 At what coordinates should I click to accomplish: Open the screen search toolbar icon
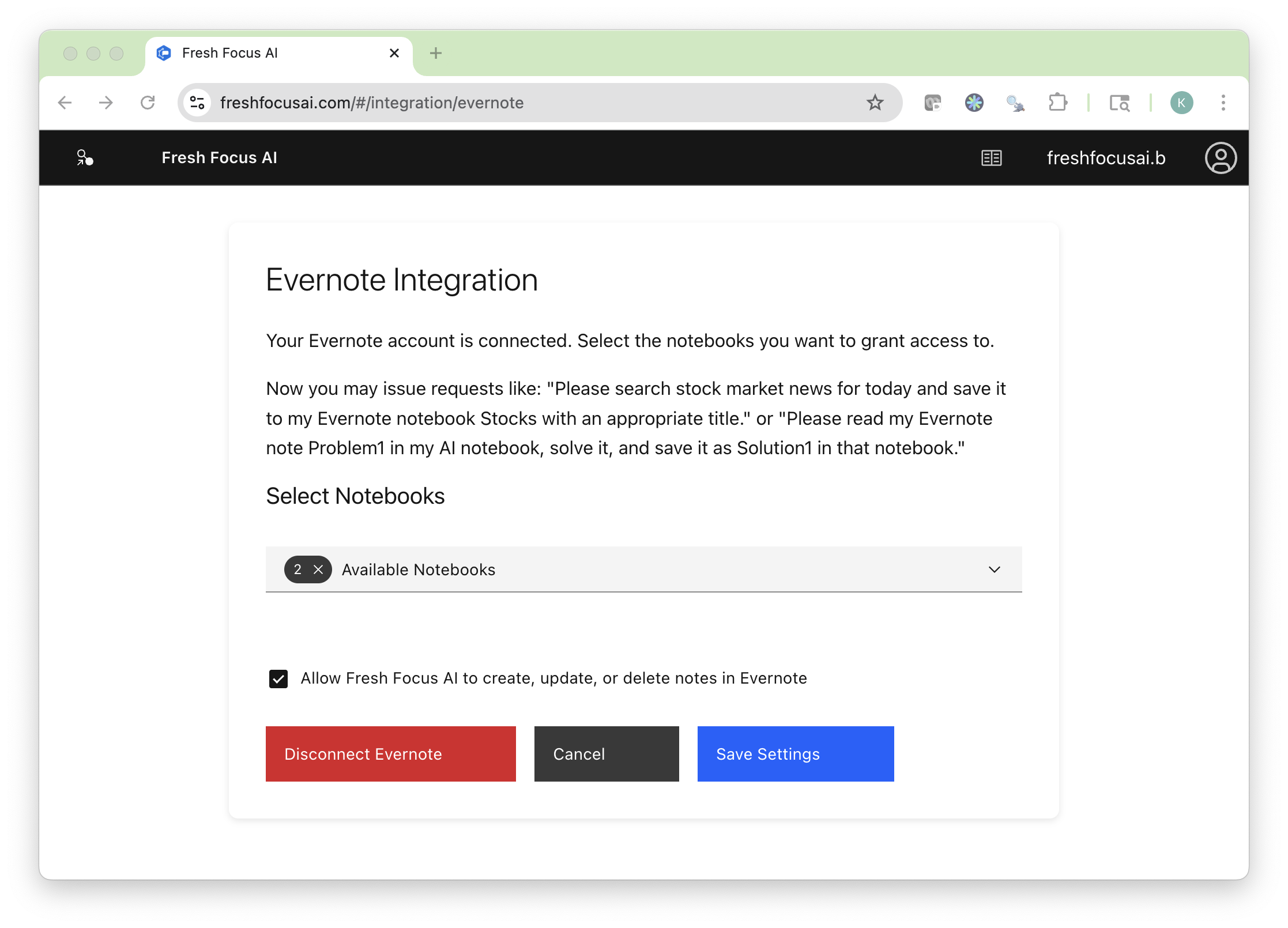point(1119,103)
